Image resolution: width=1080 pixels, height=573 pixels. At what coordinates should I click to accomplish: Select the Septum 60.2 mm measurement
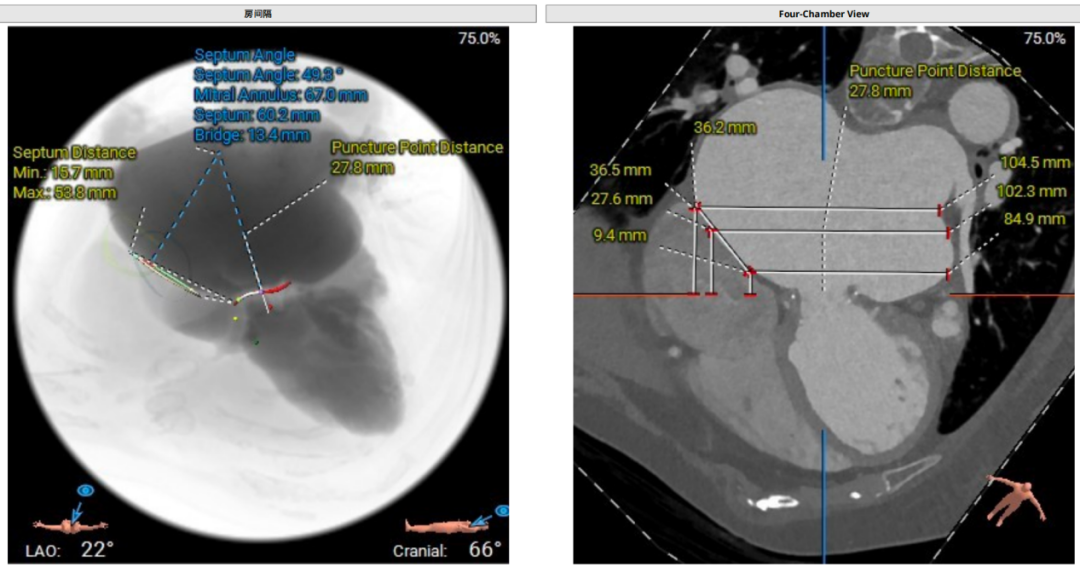(256, 114)
